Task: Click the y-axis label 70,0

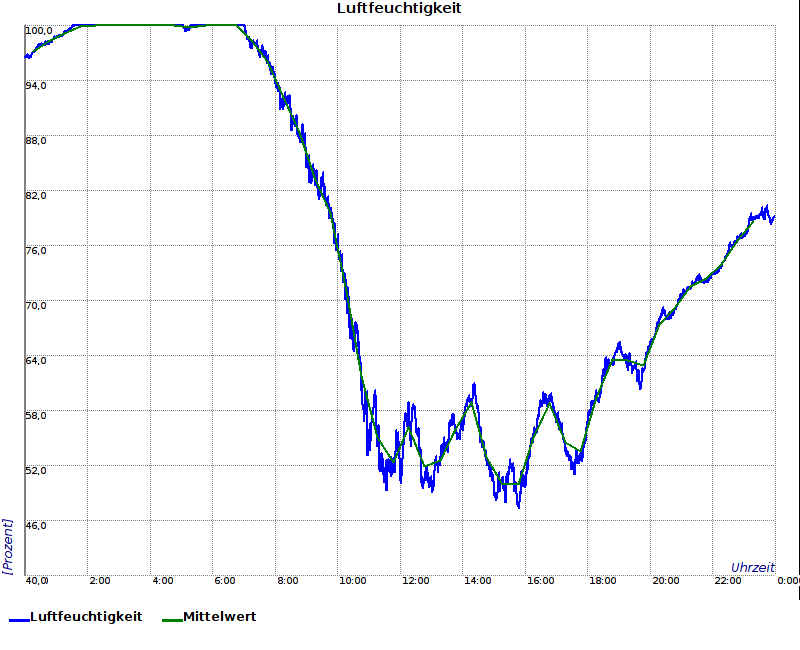Action: click(x=36, y=306)
